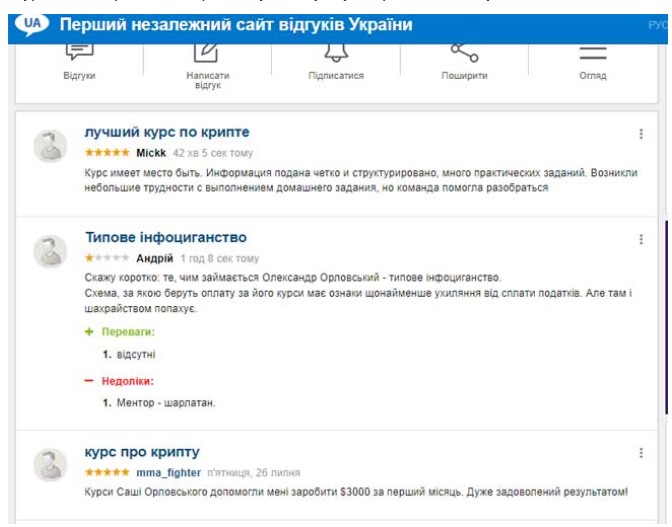Click the Підписатися bell icon
Viewport: 672px width, 527px height.
[336, 52]
